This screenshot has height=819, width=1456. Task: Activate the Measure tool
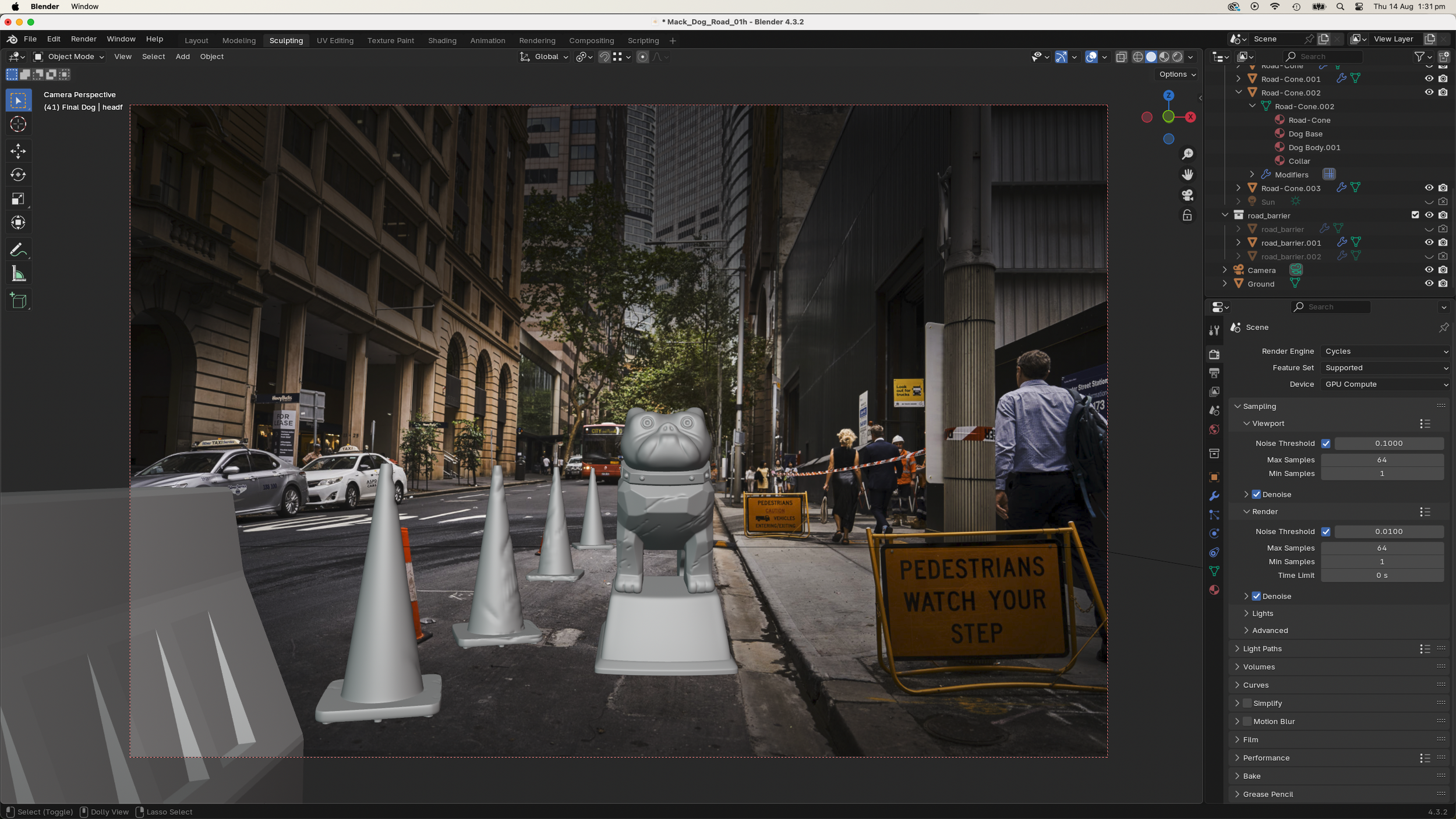pyautogui.click(x=18, y=273)
